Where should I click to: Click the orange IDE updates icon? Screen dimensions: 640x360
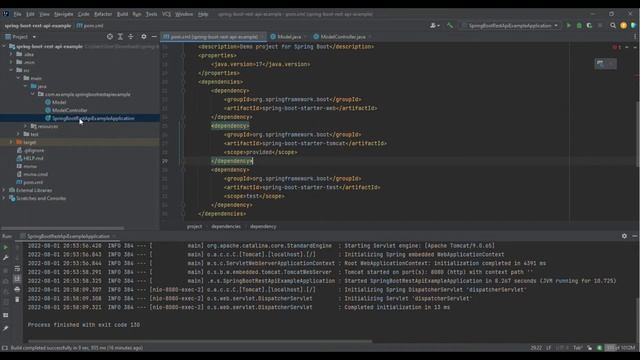(623, 25)
